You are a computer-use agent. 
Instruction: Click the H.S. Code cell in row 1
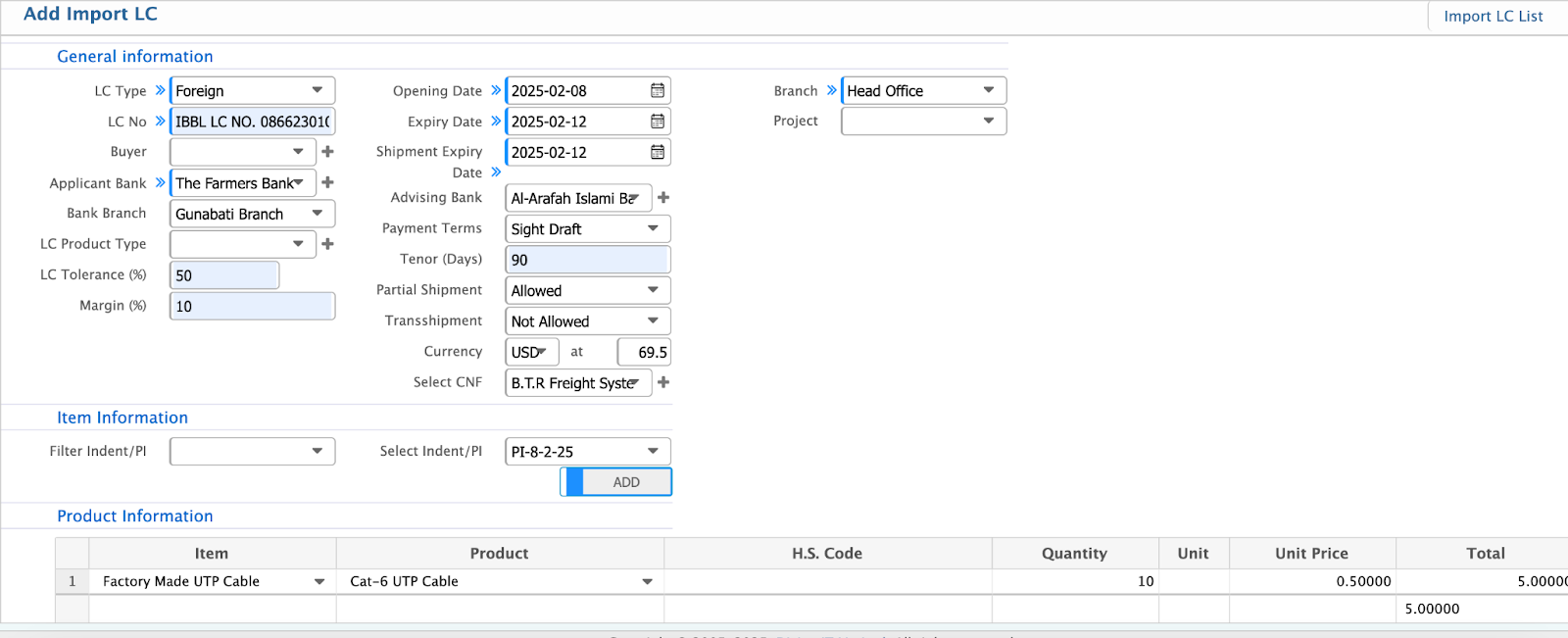click(x=827, y=581)
